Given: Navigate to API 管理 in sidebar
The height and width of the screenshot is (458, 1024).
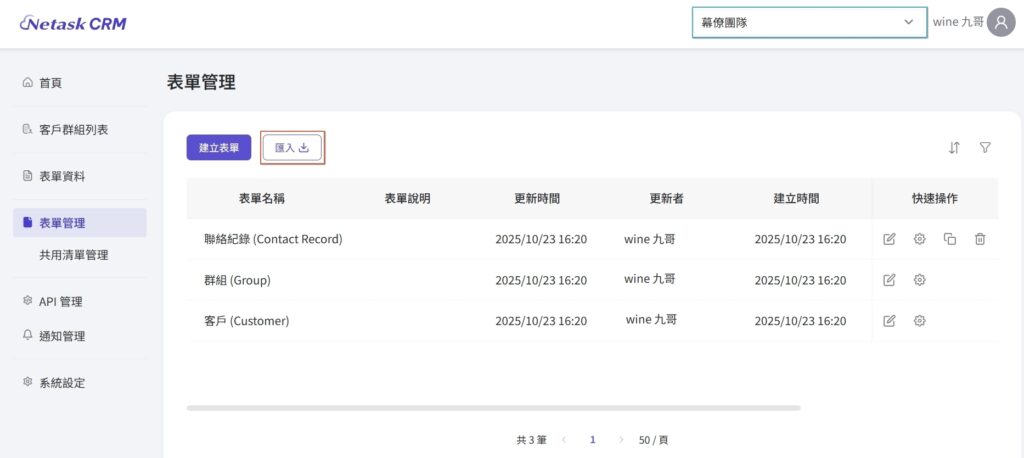Looking at the screenshot, I should coord(60,301).
